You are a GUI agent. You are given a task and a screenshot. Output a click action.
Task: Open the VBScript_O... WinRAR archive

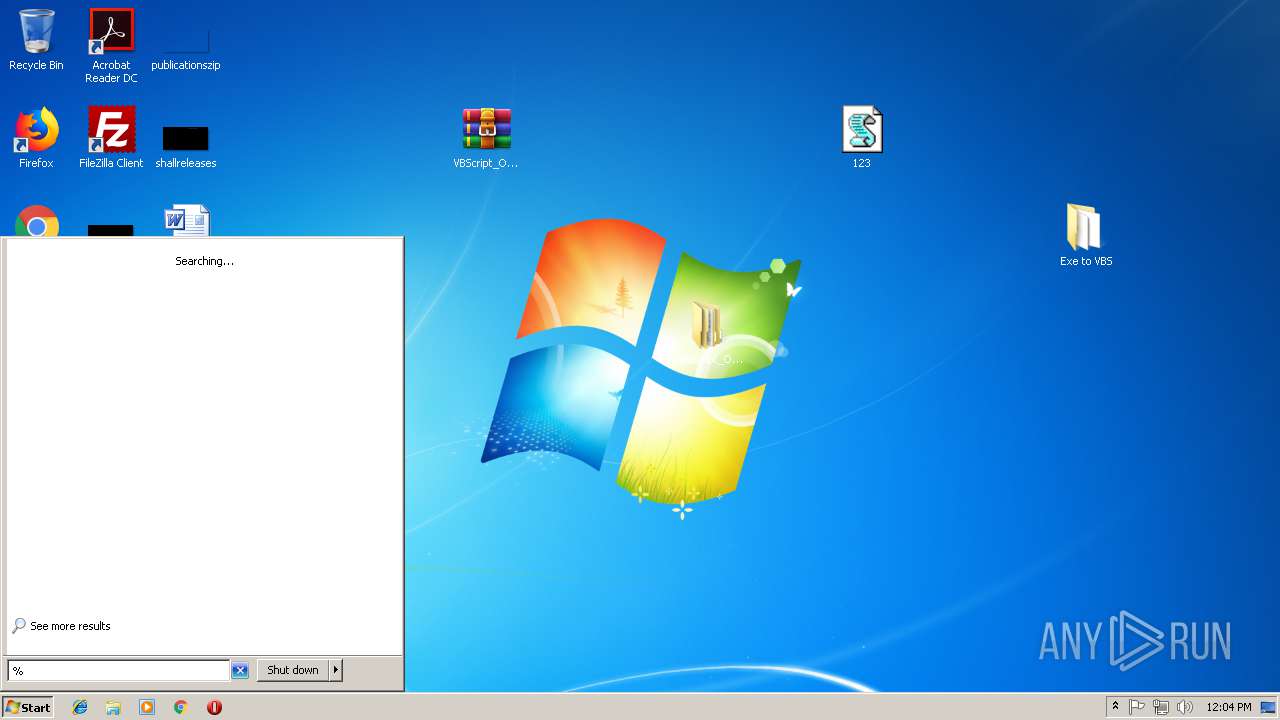tap(486, 138)
